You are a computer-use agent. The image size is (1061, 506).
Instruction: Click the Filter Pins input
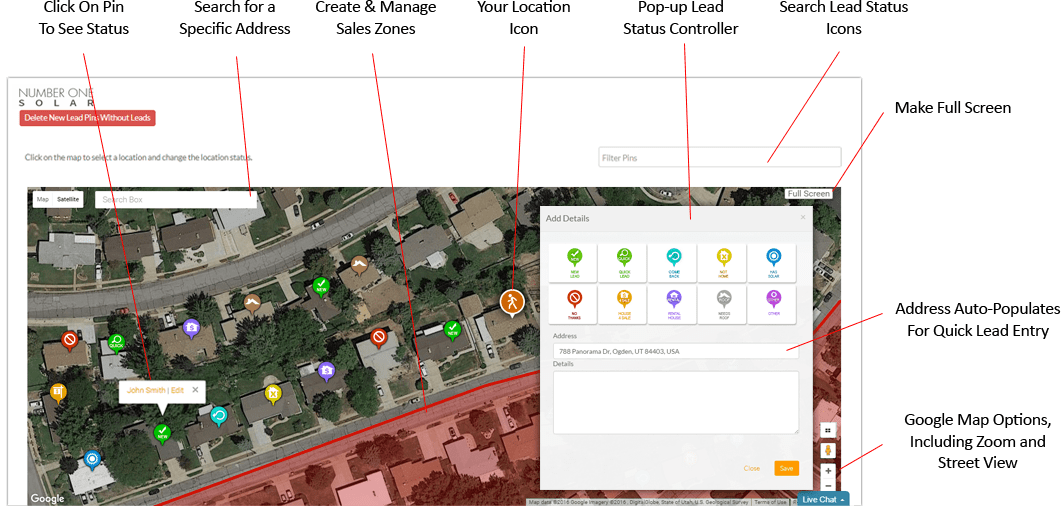coord(719,157)
